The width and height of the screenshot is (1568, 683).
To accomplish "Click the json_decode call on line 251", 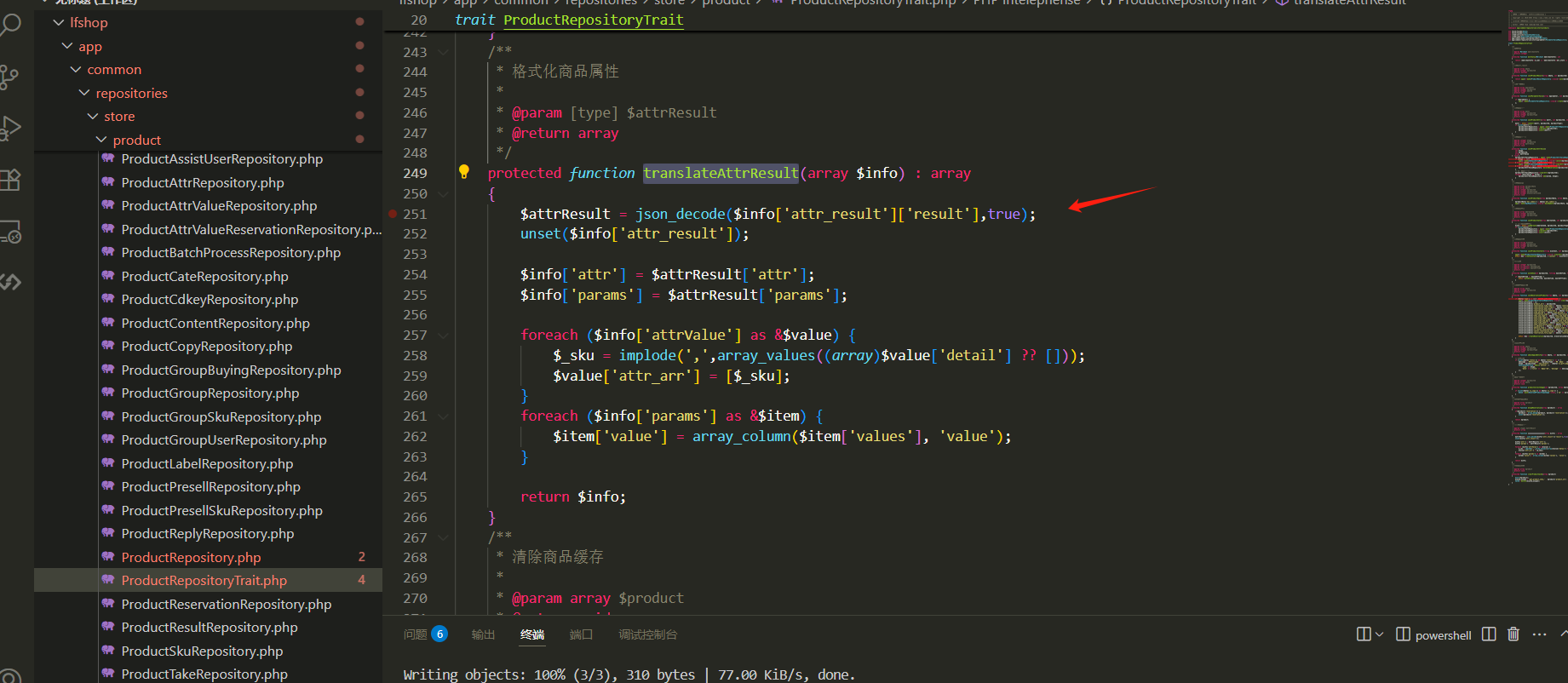I will pyautogui.click(x=681, y=214).
